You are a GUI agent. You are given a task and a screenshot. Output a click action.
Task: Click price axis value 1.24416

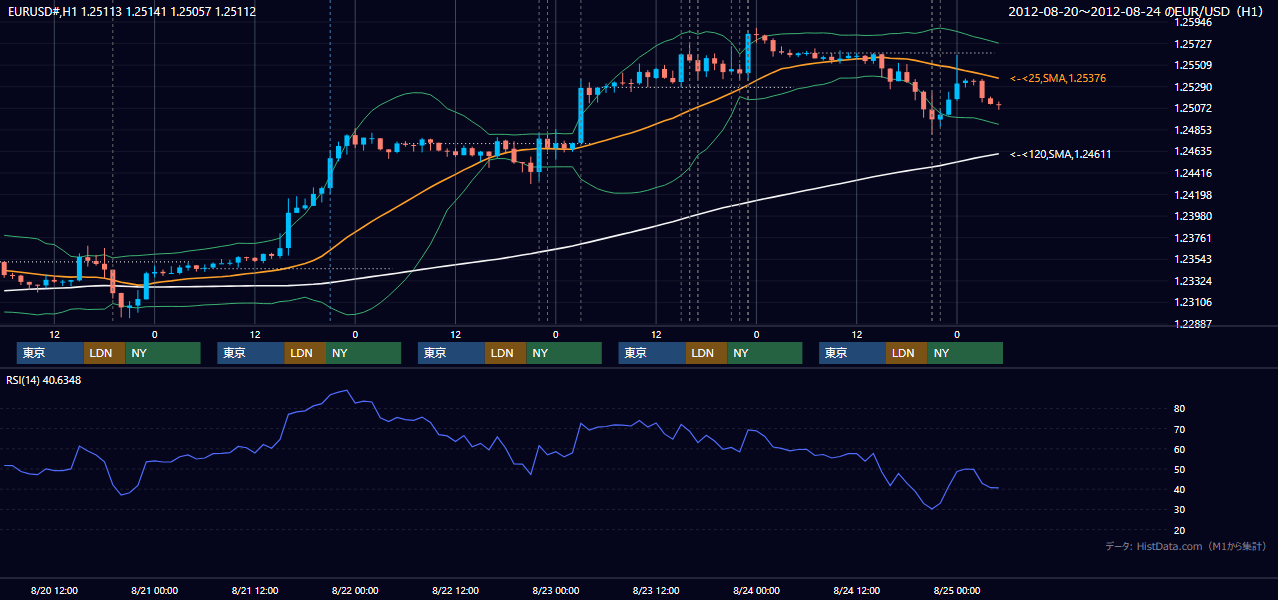tap(1194, 173)
